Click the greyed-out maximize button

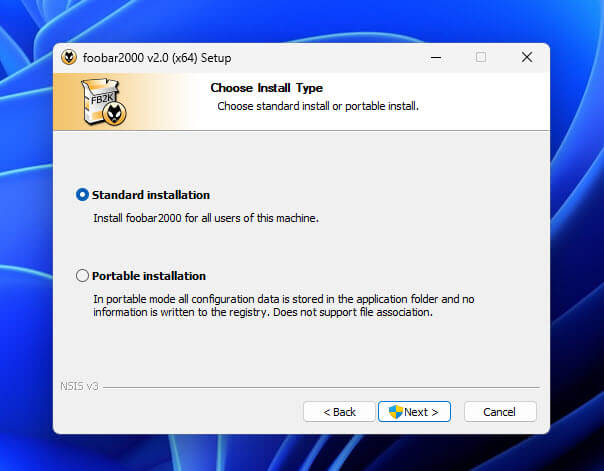(x=481, y=58)
